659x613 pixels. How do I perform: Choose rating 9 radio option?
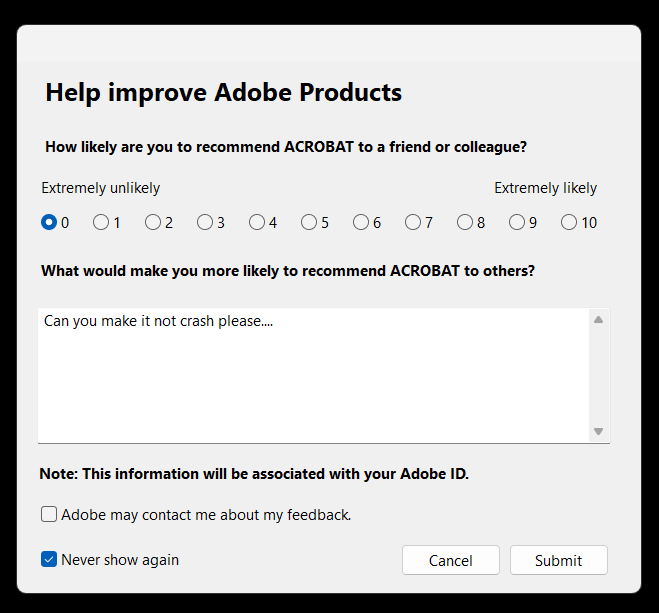point(517,222)
